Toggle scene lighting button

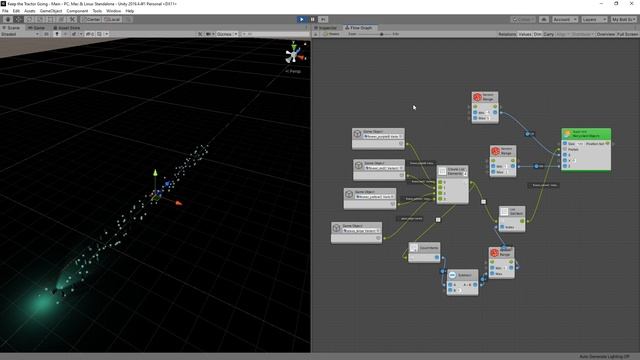(57, 34)
